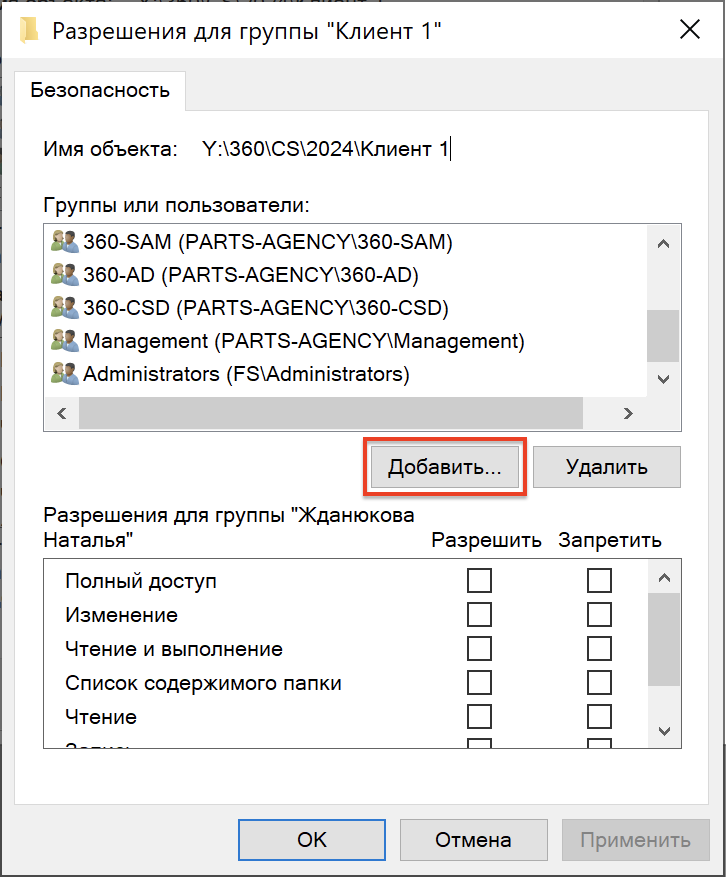Click the Удалить button
Screen dimensions: 726x877
coord(606,467)
